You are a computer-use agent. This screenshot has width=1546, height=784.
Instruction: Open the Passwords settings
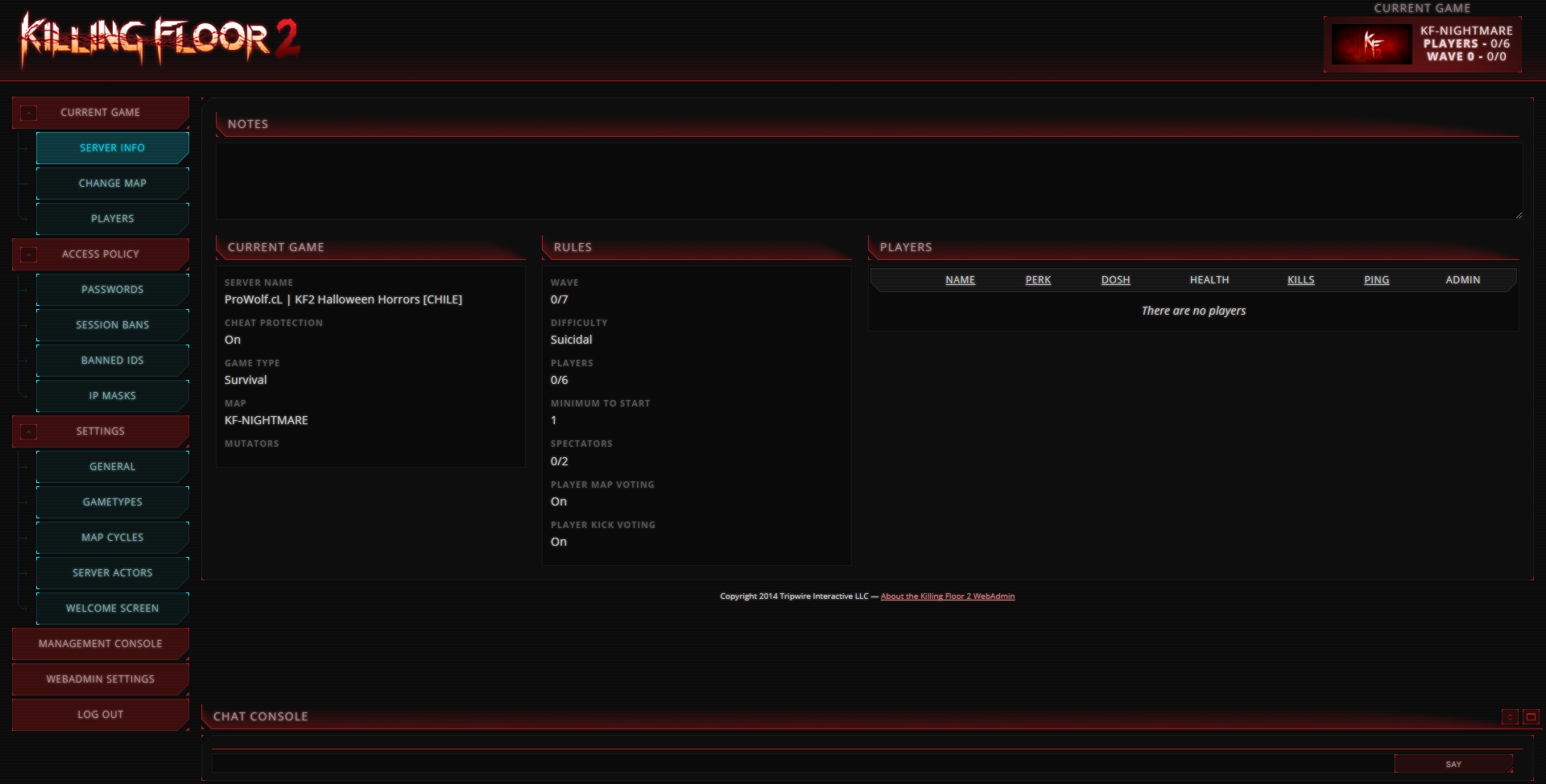(113, 290)
